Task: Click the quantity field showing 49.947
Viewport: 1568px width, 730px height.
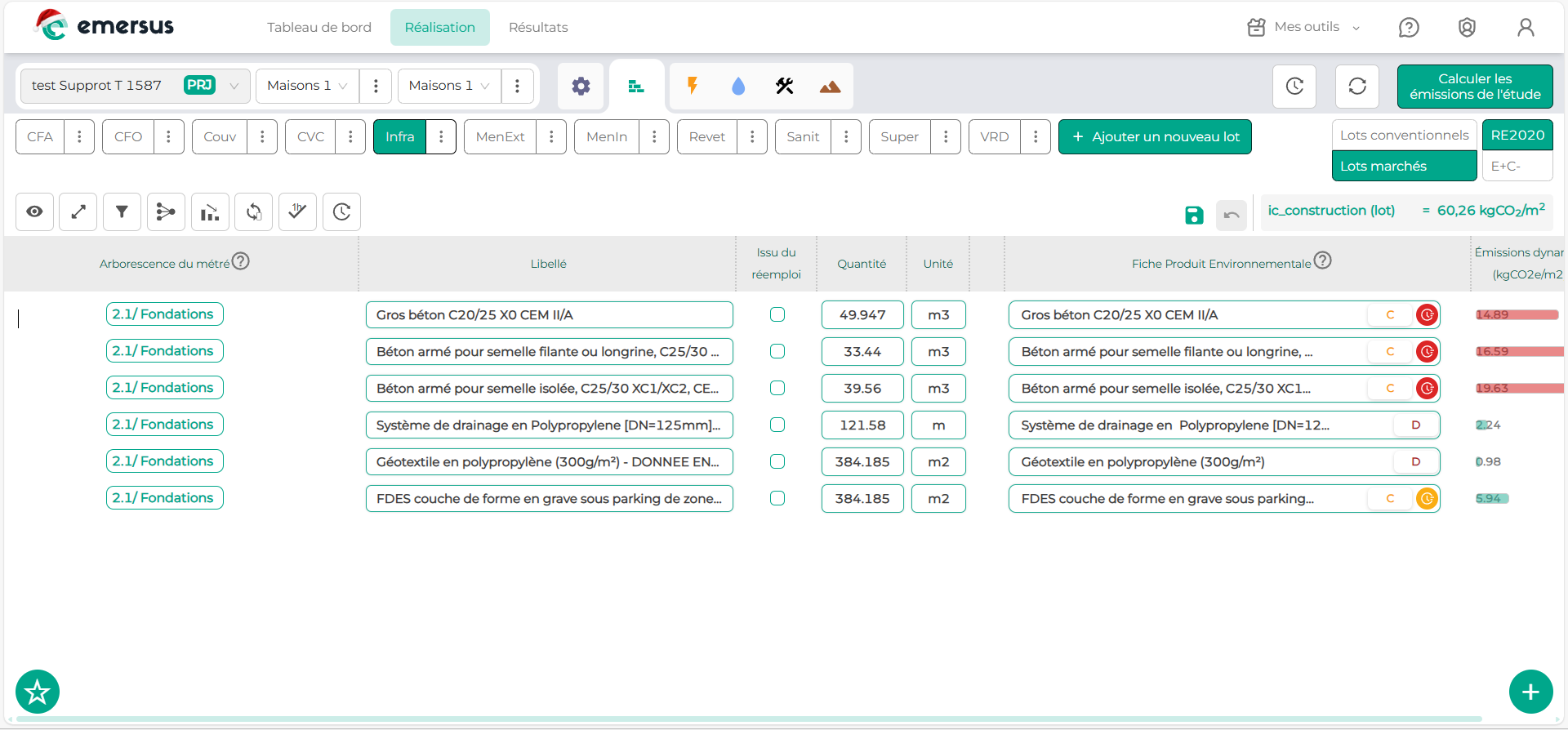Action: click(862, 314)
